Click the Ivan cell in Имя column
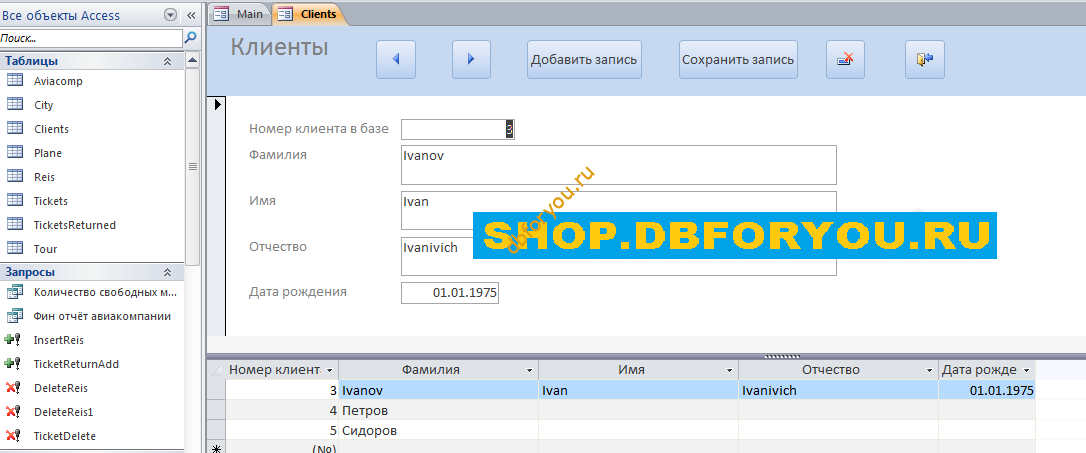 click(x=639, y=391)
